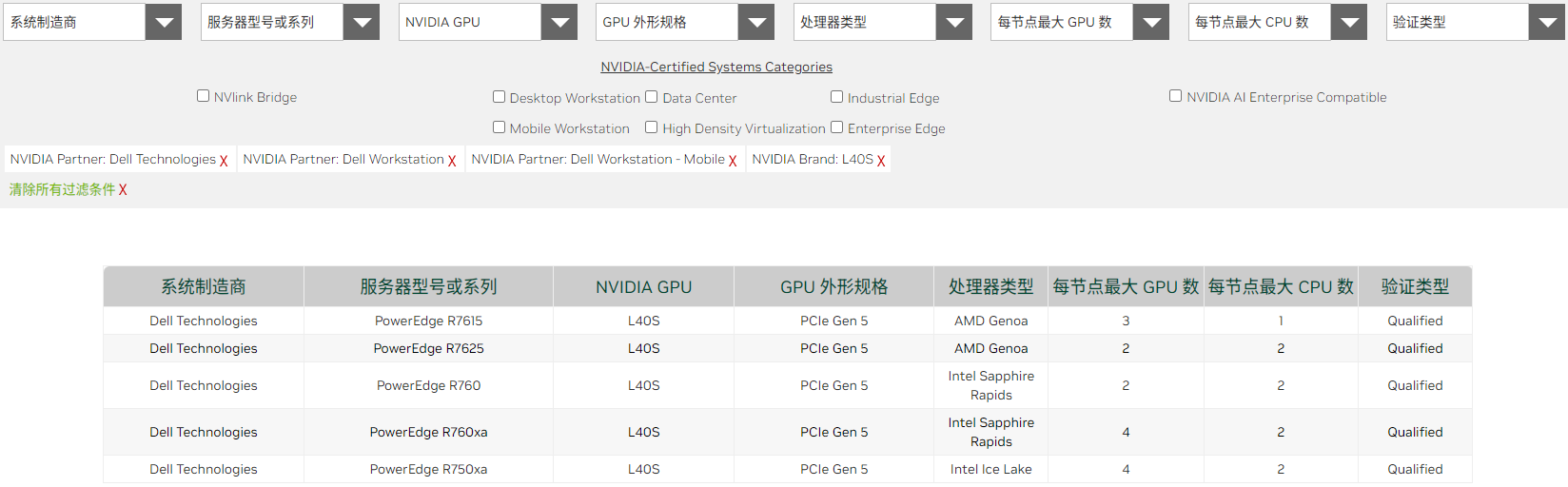Select High Density Virtualization checkbox
The height and width of the screenshot is (487, 1568).
click(652, 127)
